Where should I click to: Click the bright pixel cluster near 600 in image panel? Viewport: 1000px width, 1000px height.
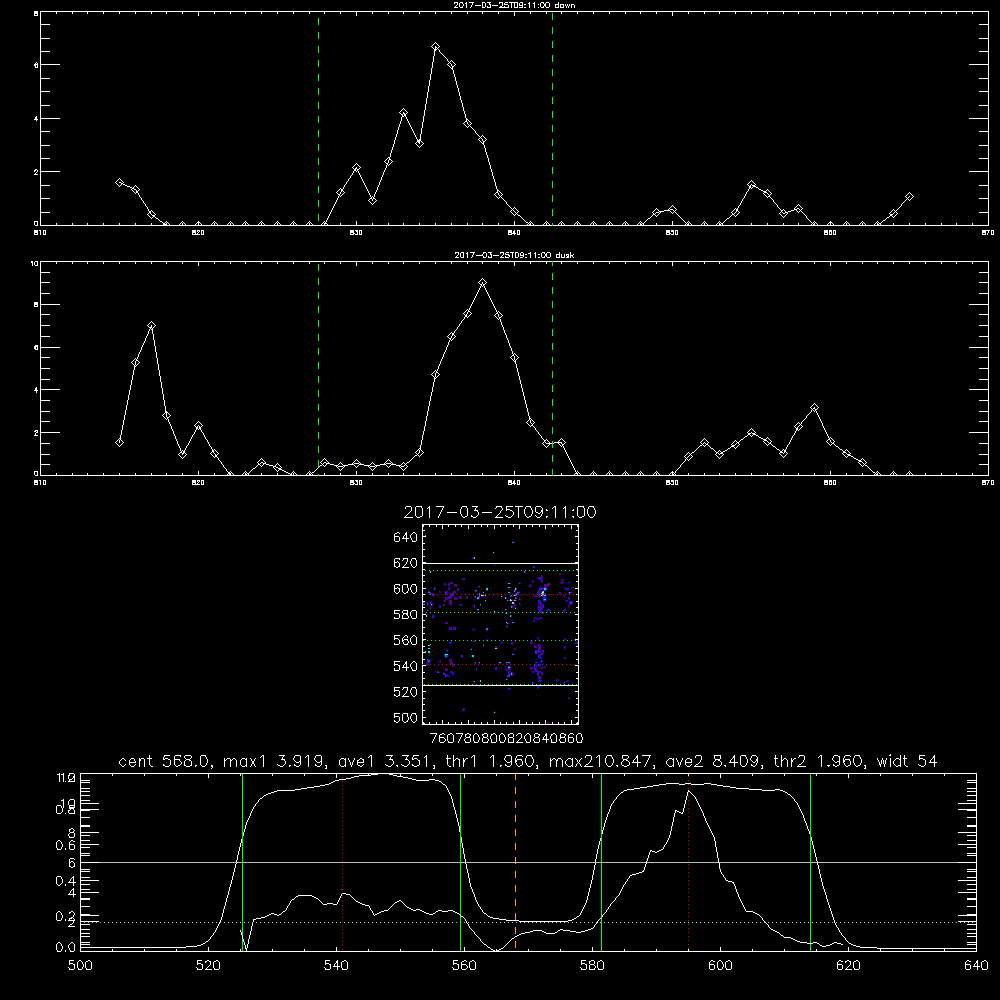click(542, 592)
